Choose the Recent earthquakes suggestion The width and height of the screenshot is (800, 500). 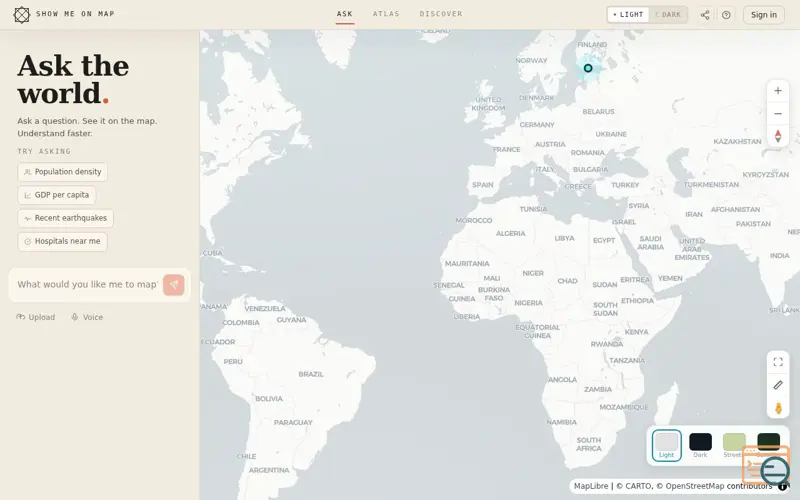(x=65, y=218)
